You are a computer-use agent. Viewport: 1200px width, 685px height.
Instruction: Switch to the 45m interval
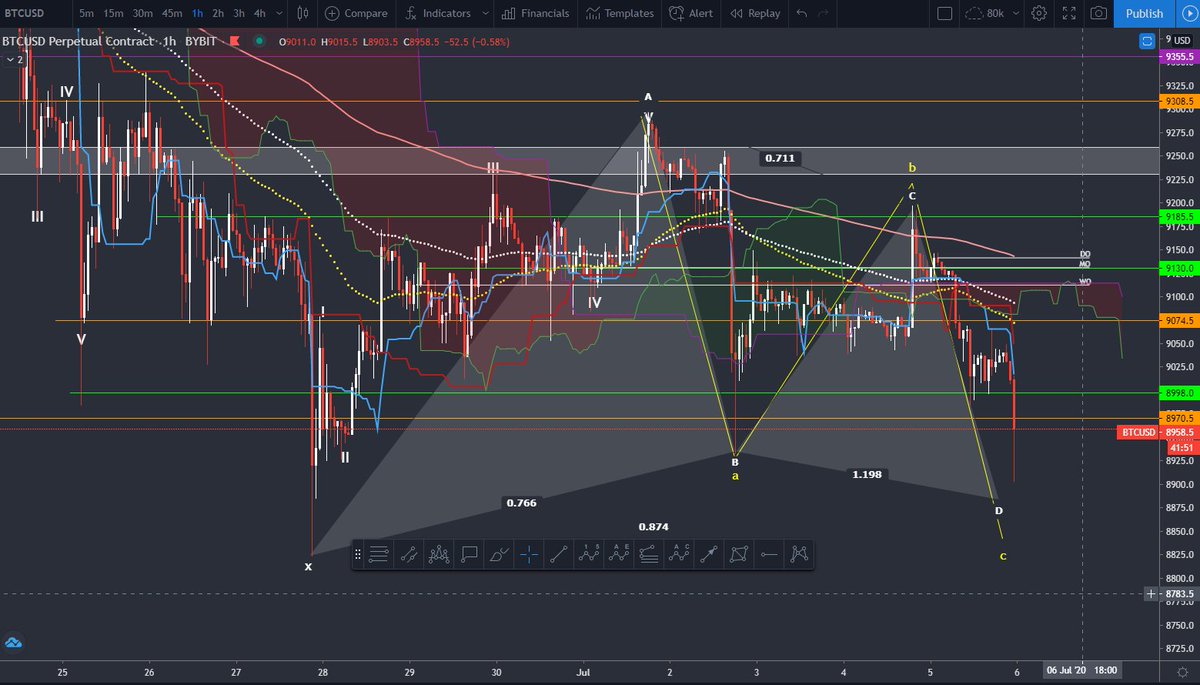pyautogui.click(x=172, y=13)
